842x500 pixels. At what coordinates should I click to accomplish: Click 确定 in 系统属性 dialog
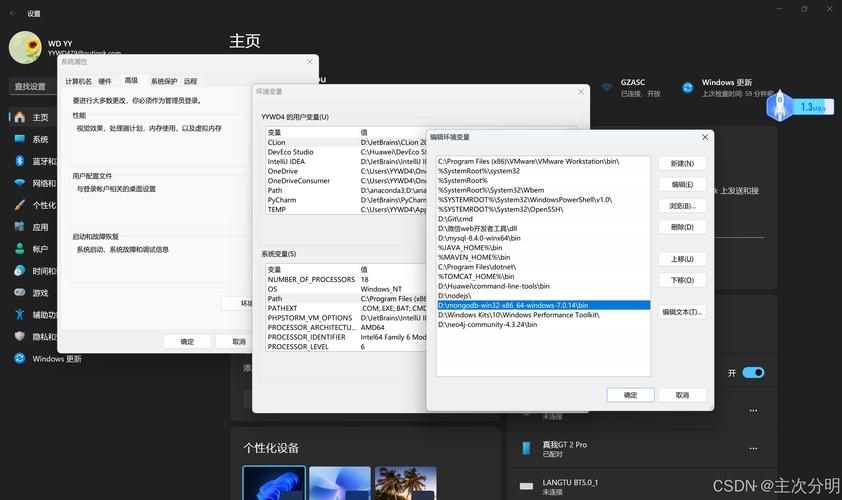(187, 342)
